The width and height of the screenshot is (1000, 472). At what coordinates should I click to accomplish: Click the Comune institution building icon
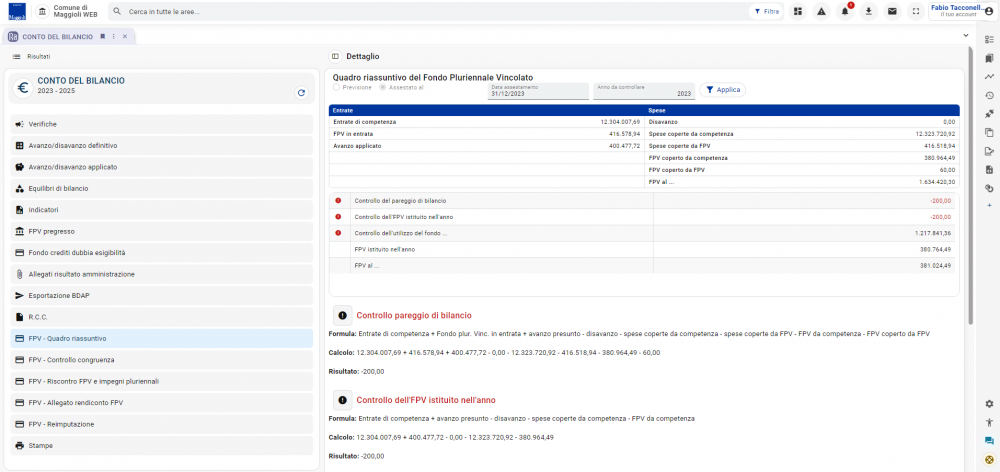(42, 11)
